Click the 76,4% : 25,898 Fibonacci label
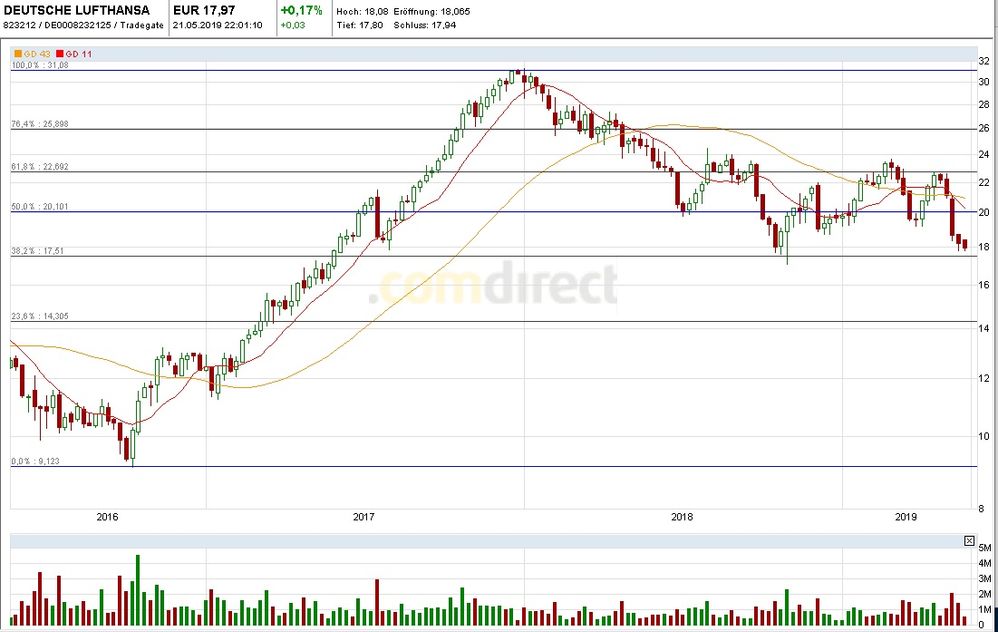Image resolution: width=998 pixels, height=632 pixels. pyautogui.click(x=39, y=124)
